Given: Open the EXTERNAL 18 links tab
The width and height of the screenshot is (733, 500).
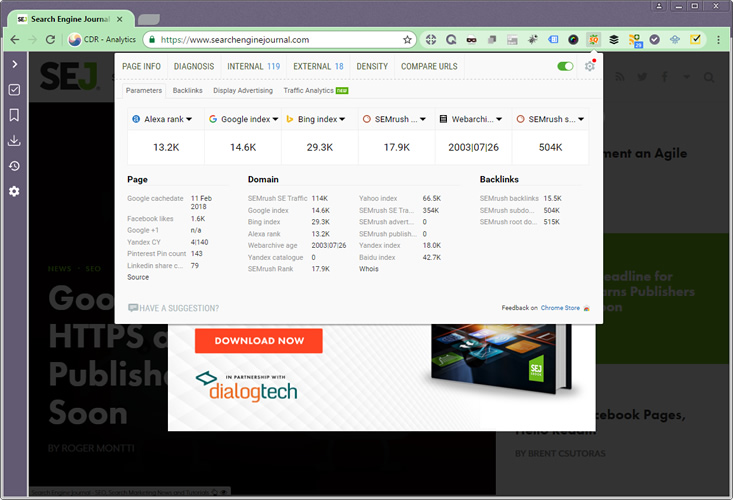Looking at the screenshot, I should click(318, 66).
